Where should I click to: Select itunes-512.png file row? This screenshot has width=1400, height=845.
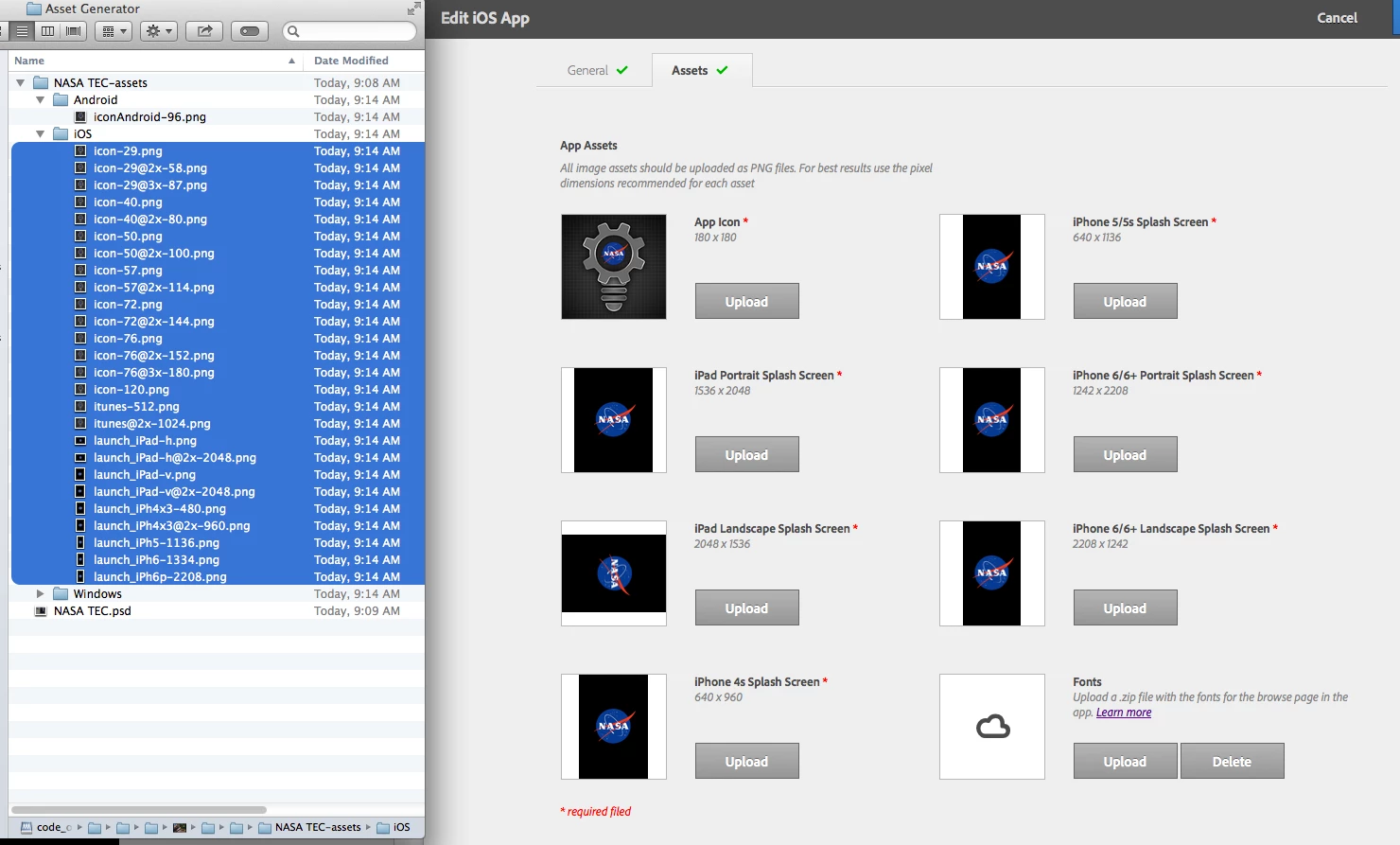point(218,406)
